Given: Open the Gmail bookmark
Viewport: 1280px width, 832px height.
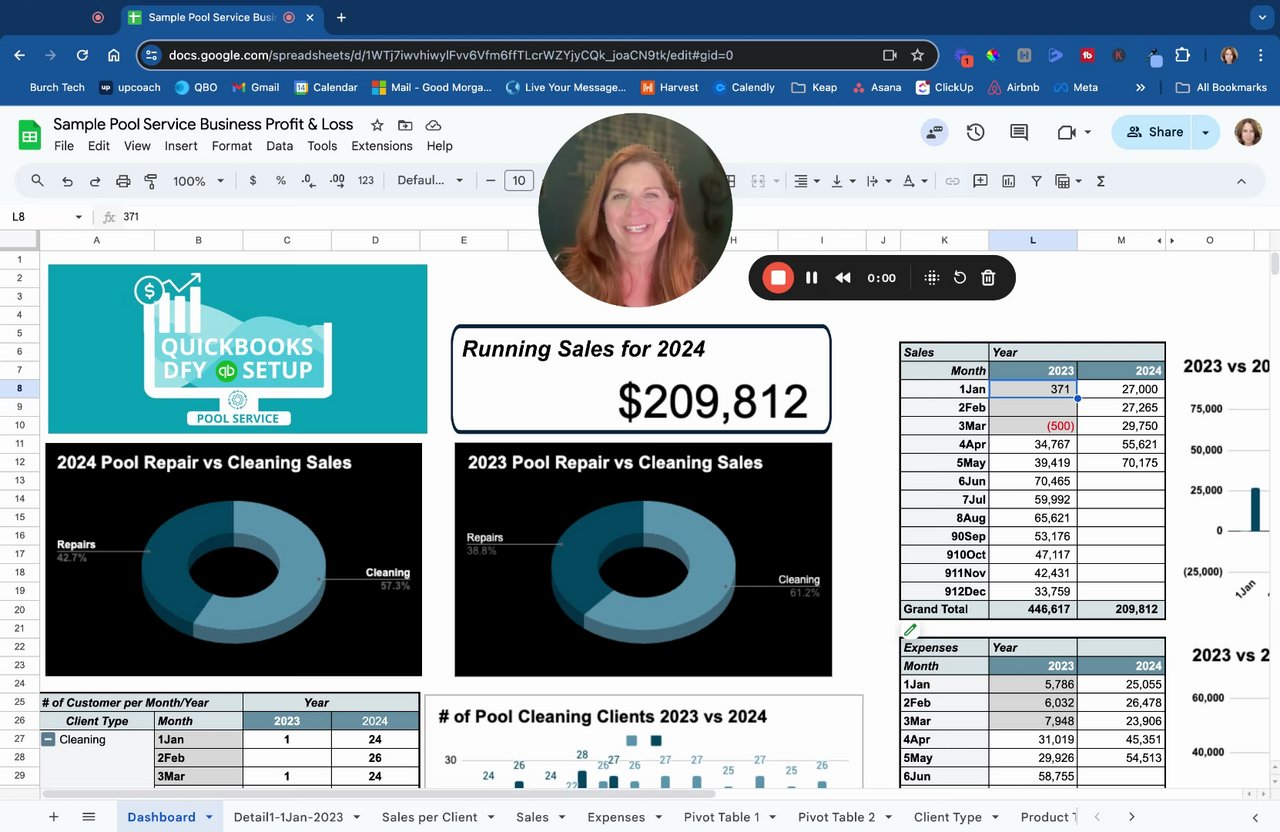Looking at the screenshot, I should coord(255,87).
